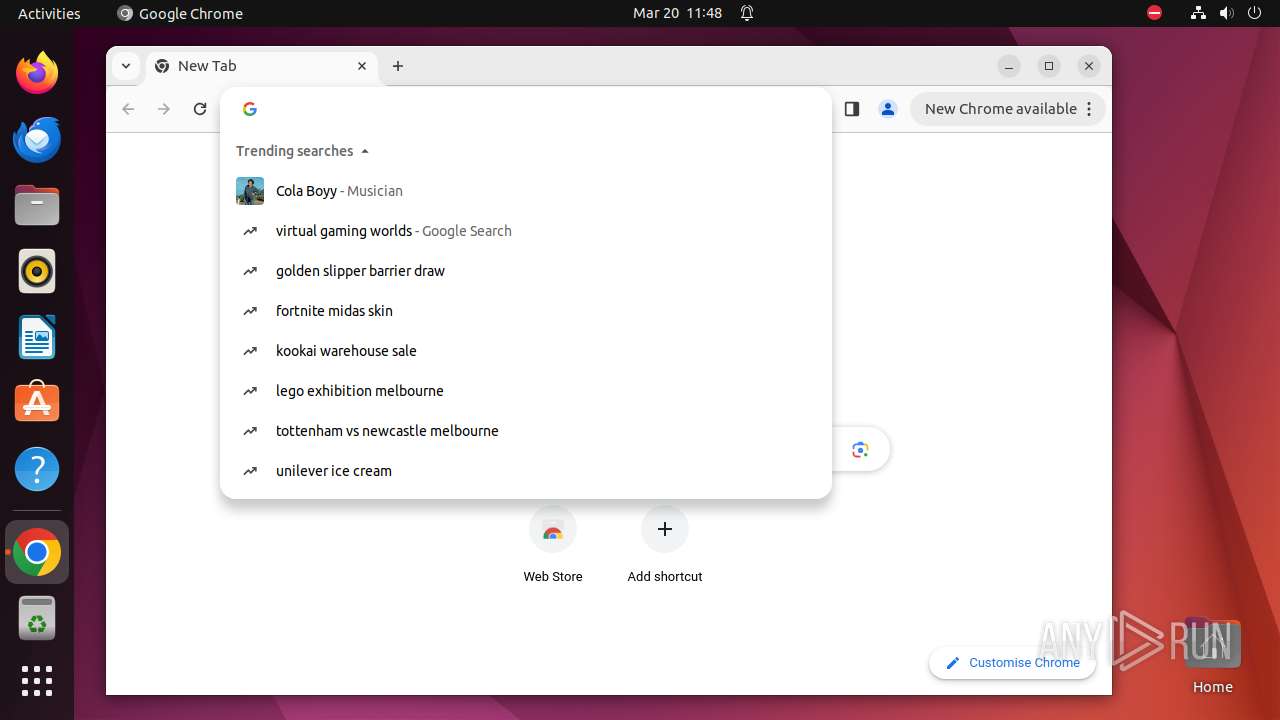Click the network status icon in top bar

pos(1198,13)
